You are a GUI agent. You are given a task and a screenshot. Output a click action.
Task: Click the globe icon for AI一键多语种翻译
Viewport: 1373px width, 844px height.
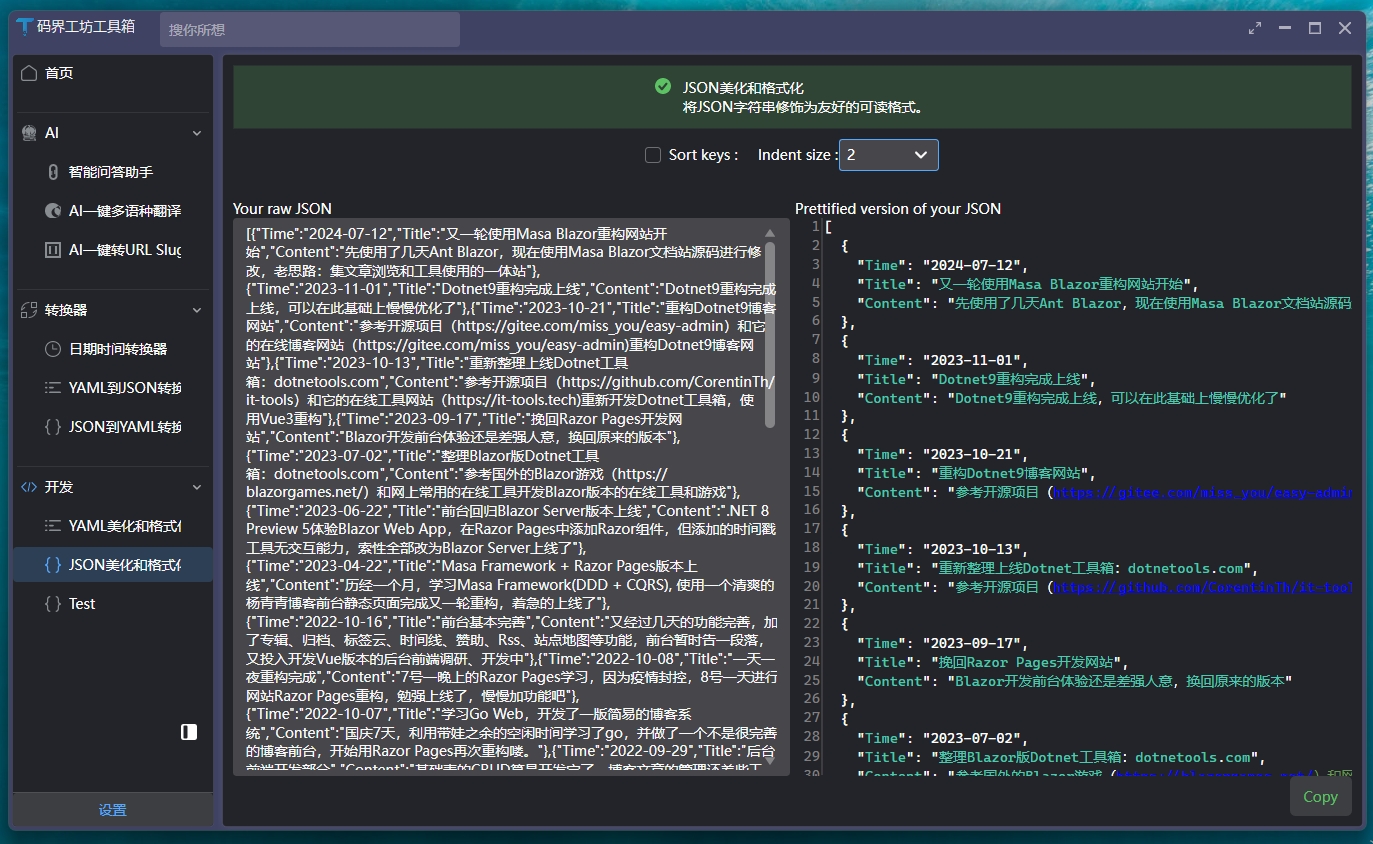[x=53, y=211]
